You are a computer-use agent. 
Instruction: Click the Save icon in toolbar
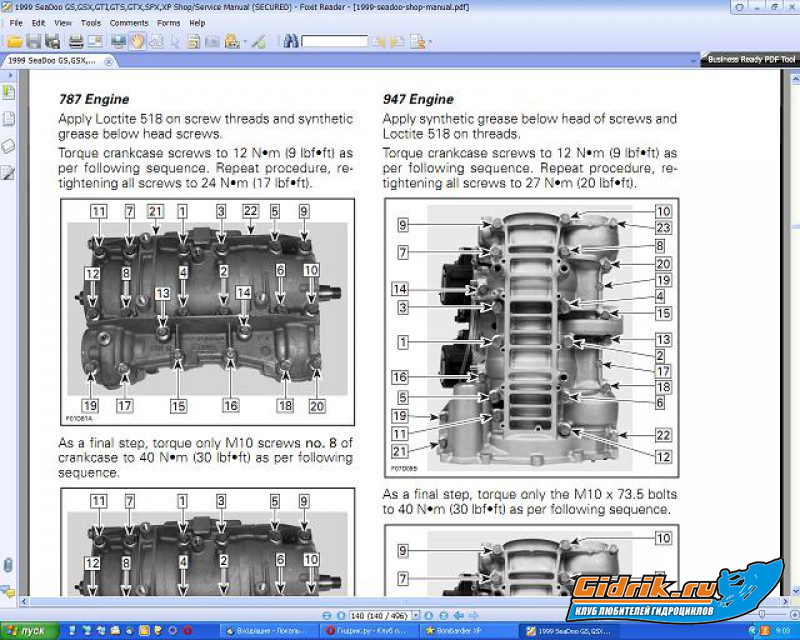click(34, 41)
